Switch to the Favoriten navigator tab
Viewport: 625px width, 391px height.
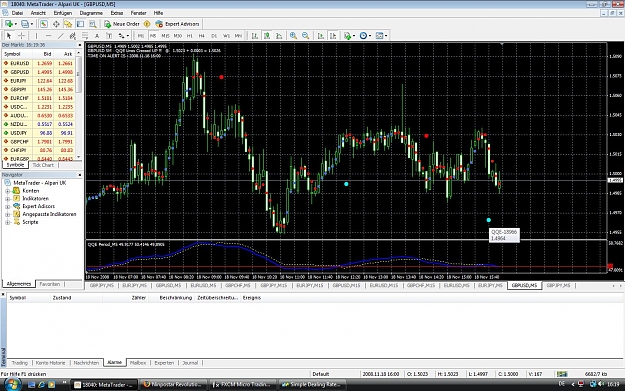(49, 284)
